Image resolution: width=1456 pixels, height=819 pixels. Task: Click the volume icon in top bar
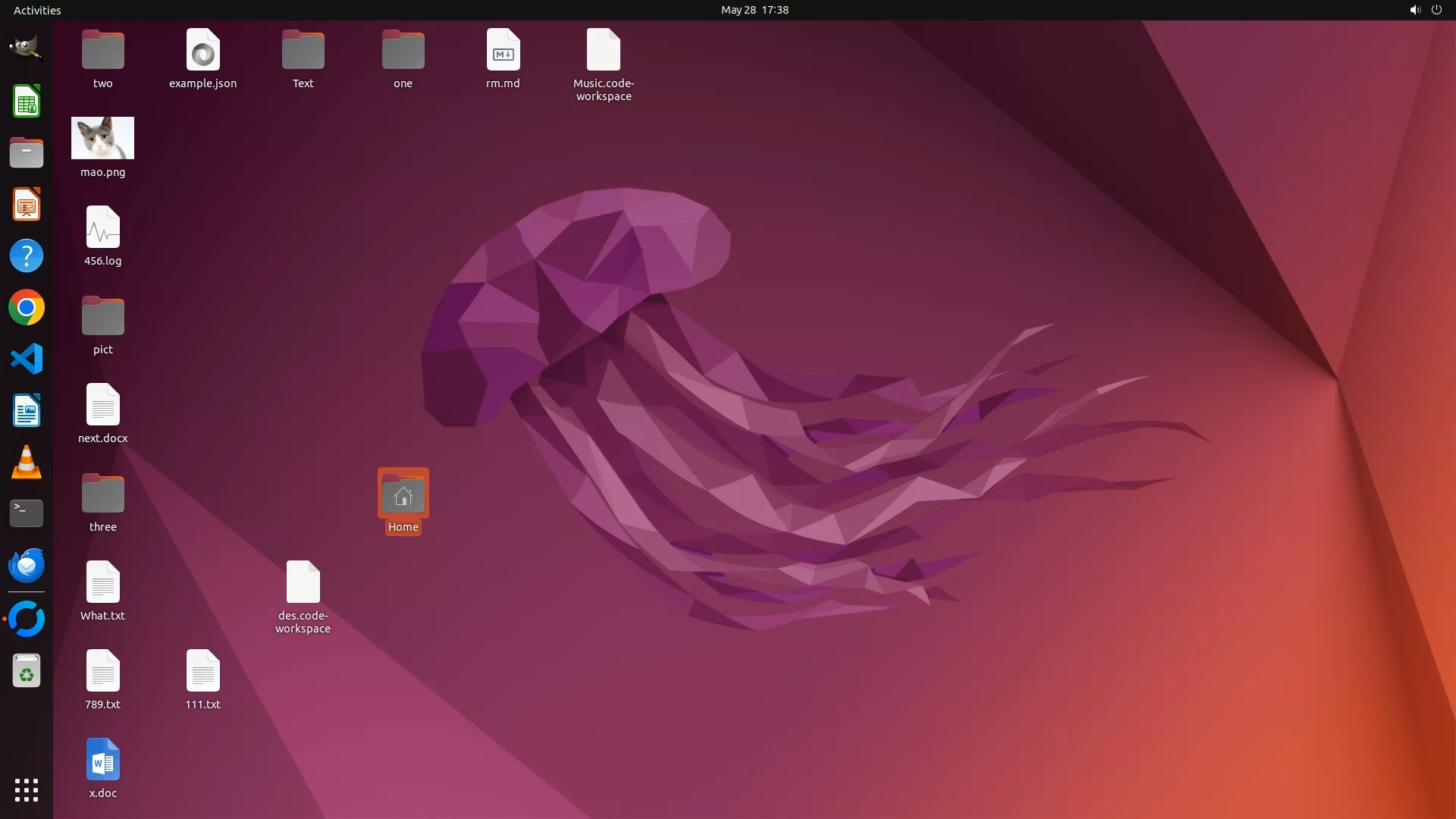[1414, 10]
